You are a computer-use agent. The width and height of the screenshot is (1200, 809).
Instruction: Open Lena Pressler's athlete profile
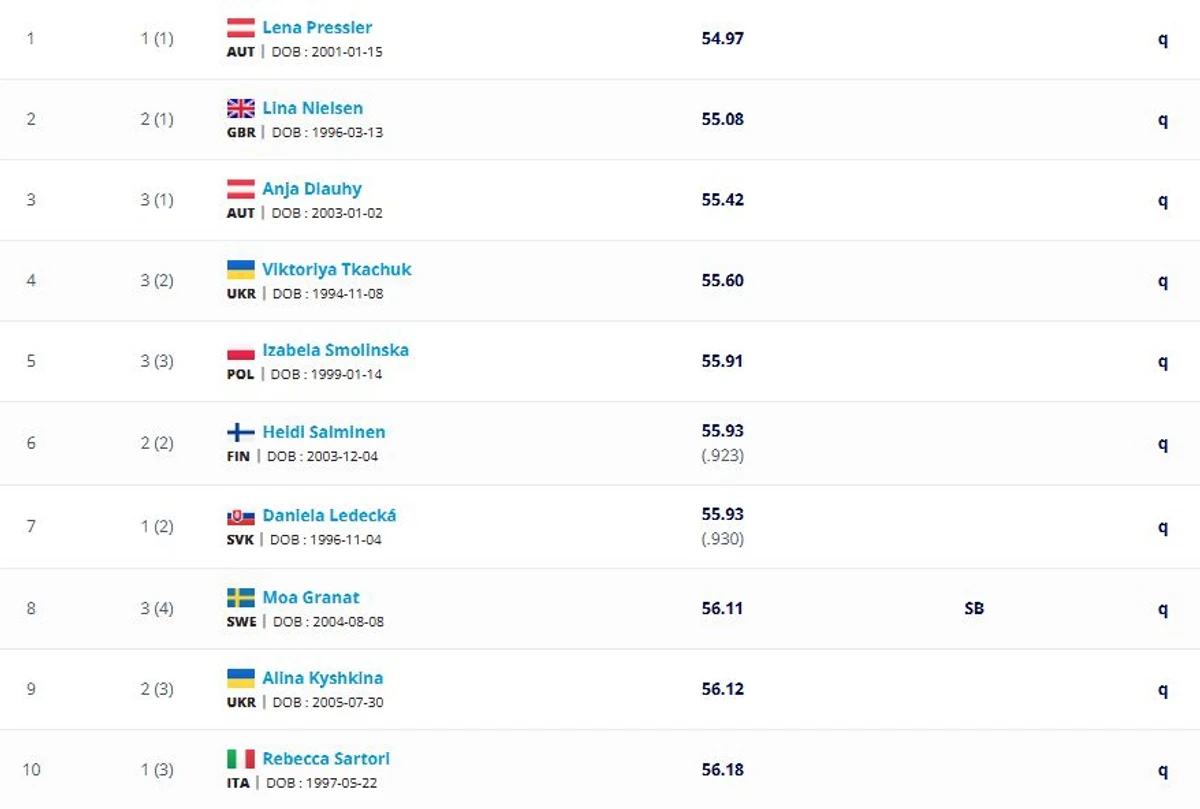317,27
